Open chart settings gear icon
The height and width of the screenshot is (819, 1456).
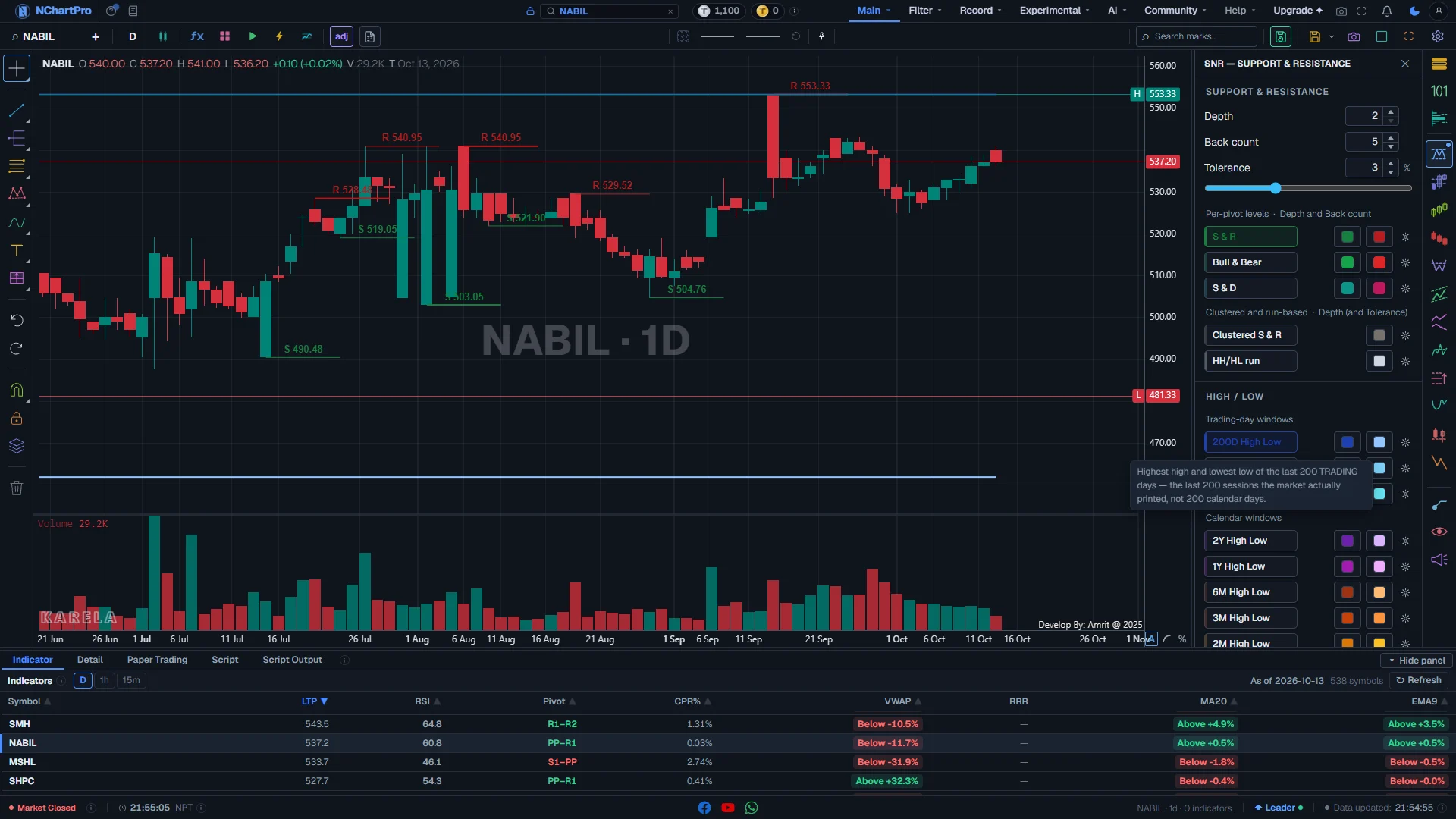point(1437,36)
